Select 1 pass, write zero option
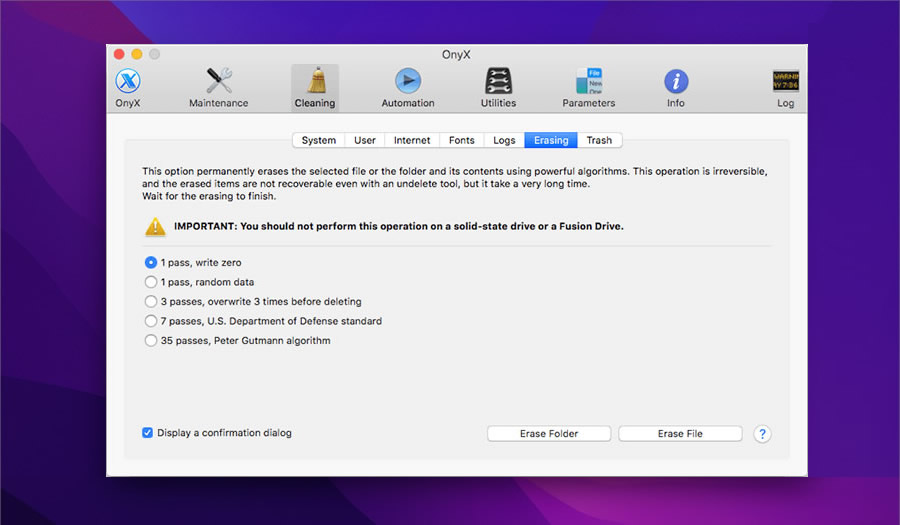 click(x=150, y=262)
